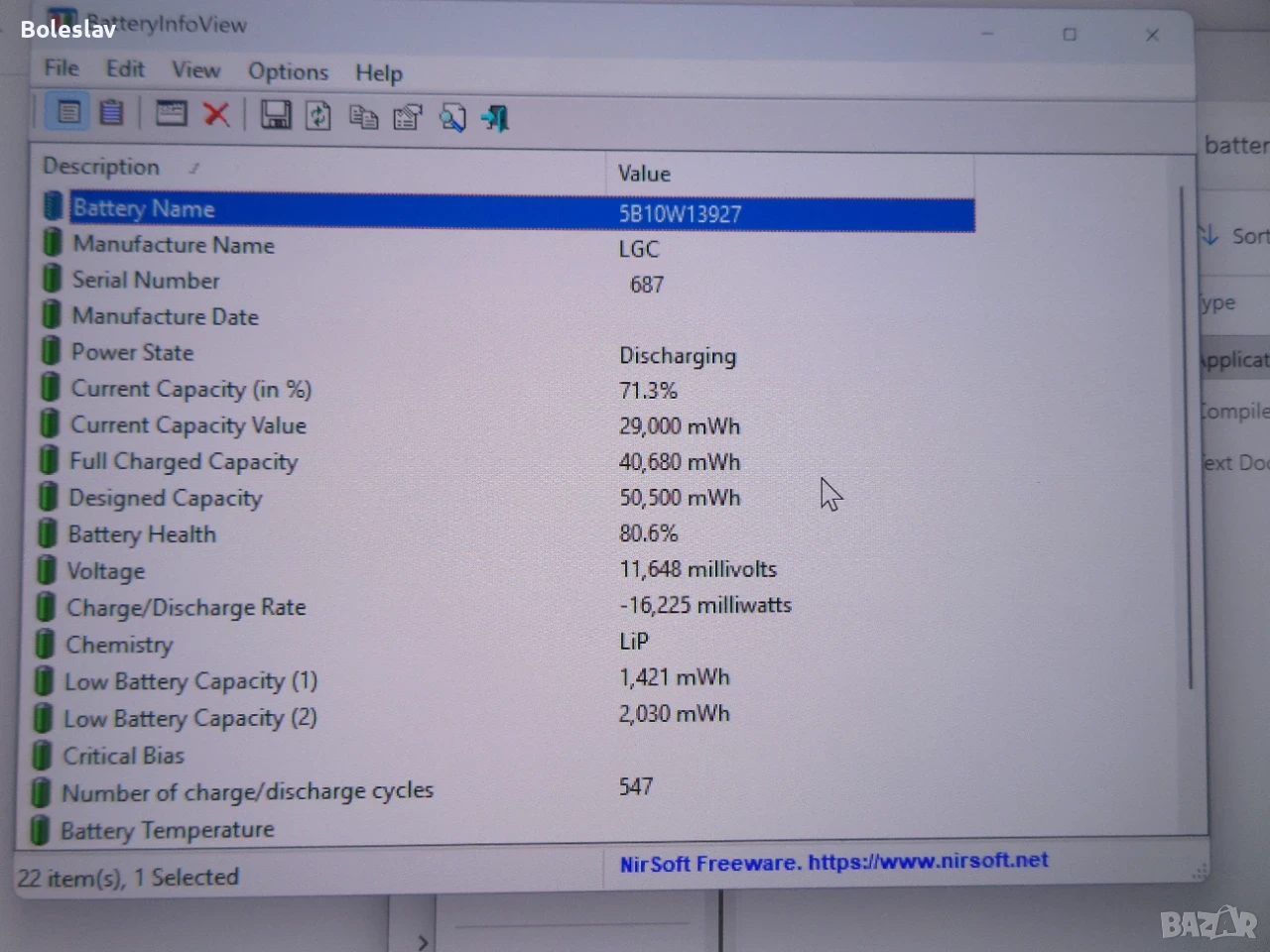Click battery icon beside Battery Temperature
This screenshot has width=1270, height=952.
[x=40, y=829]
